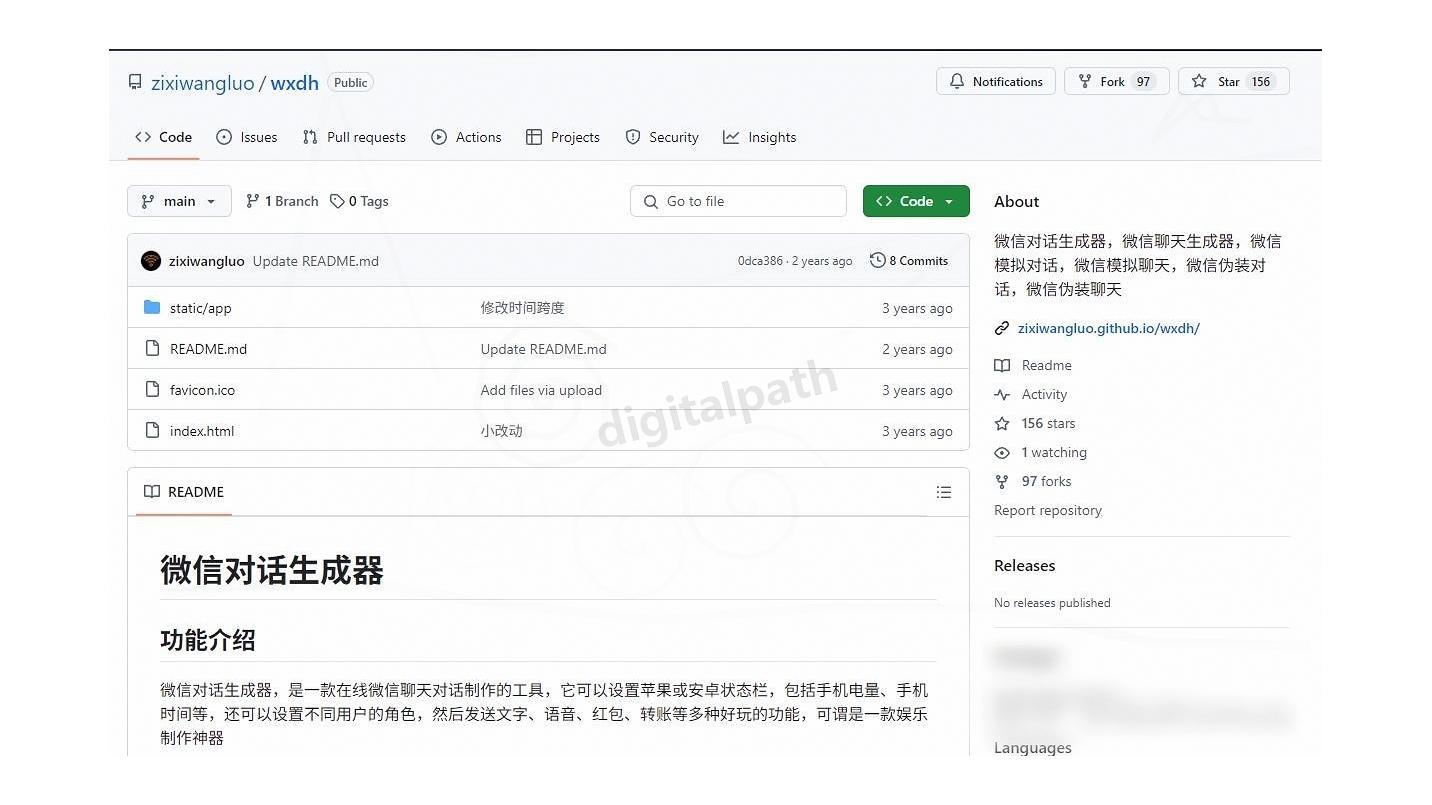This screenshot has width=1432, height=805.
Task: Open the Releases heading link
Action: coord(1024,566)
